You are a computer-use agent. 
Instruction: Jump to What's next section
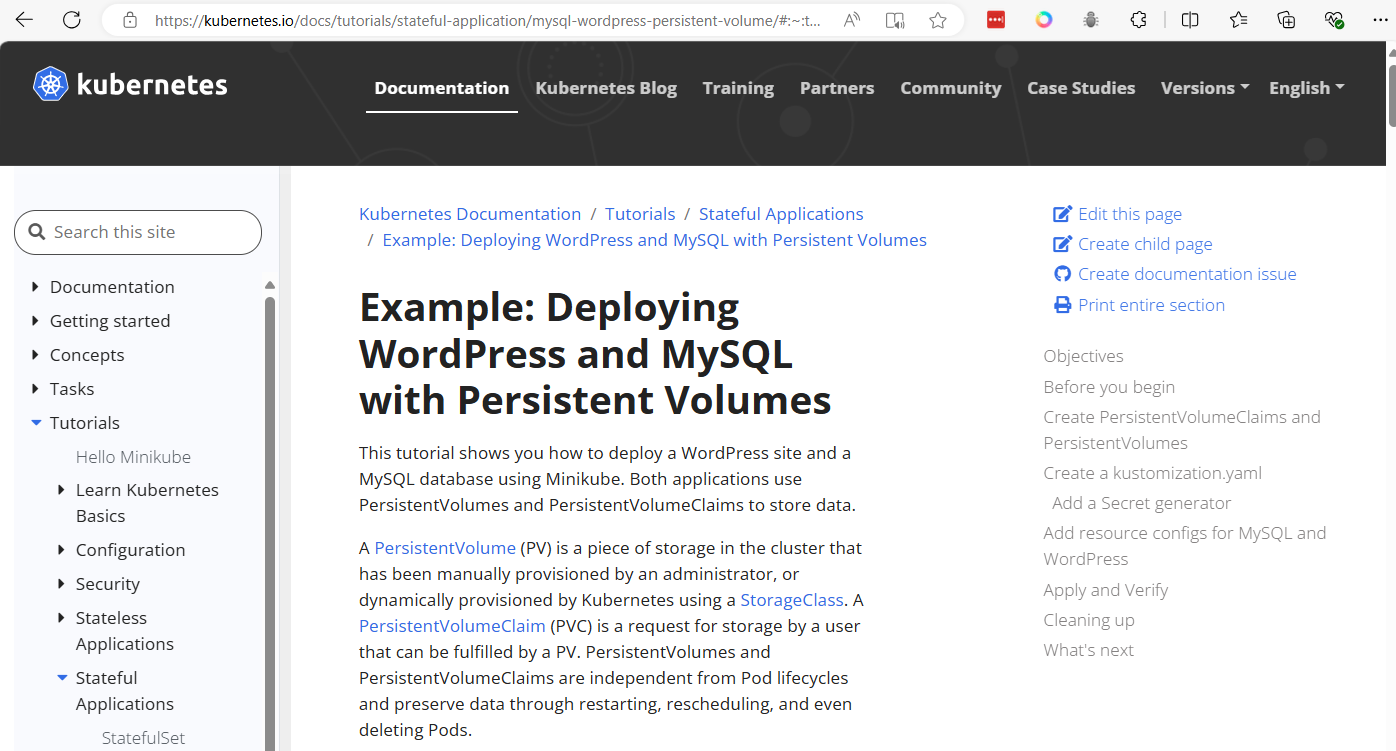[x=1088, y=650]
